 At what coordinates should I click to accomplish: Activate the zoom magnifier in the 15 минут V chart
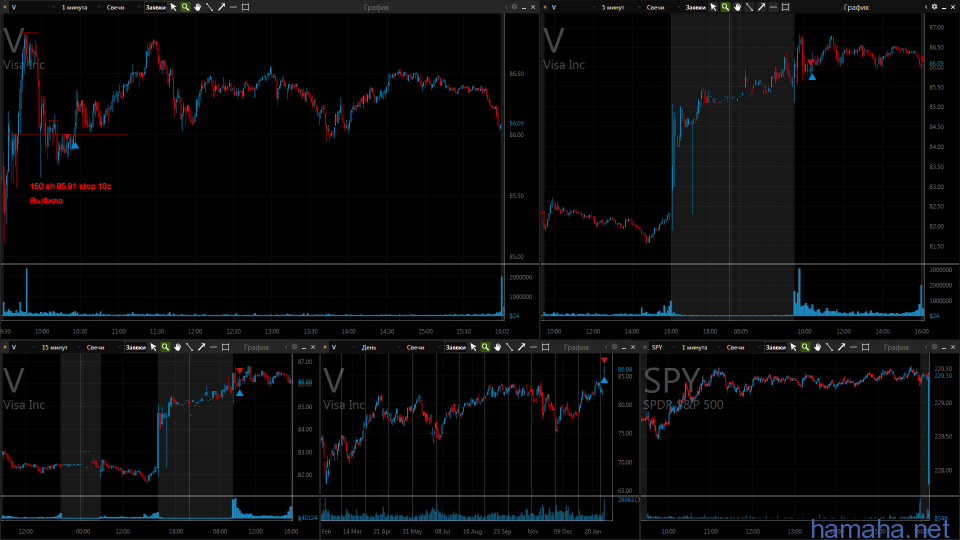click(165, 347)
